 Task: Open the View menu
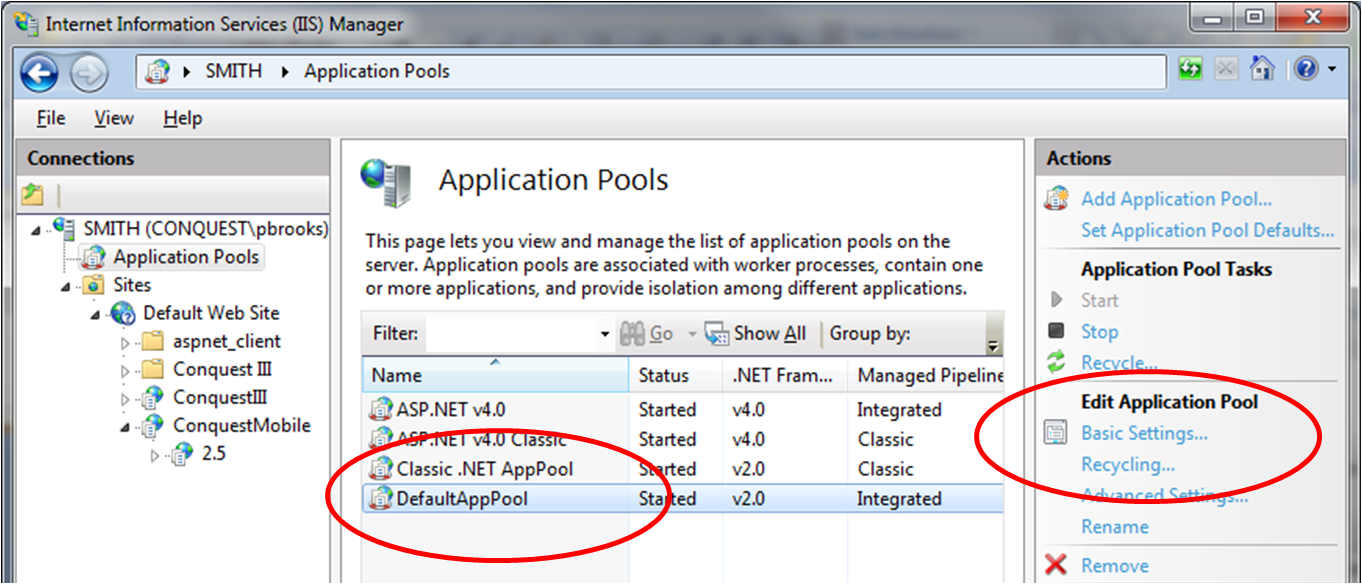(114, 118)
